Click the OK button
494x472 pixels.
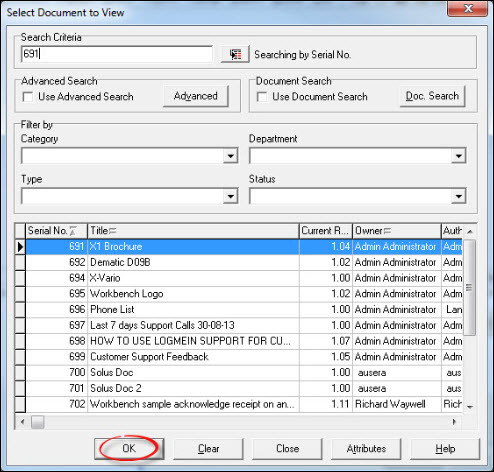point(129,449)
